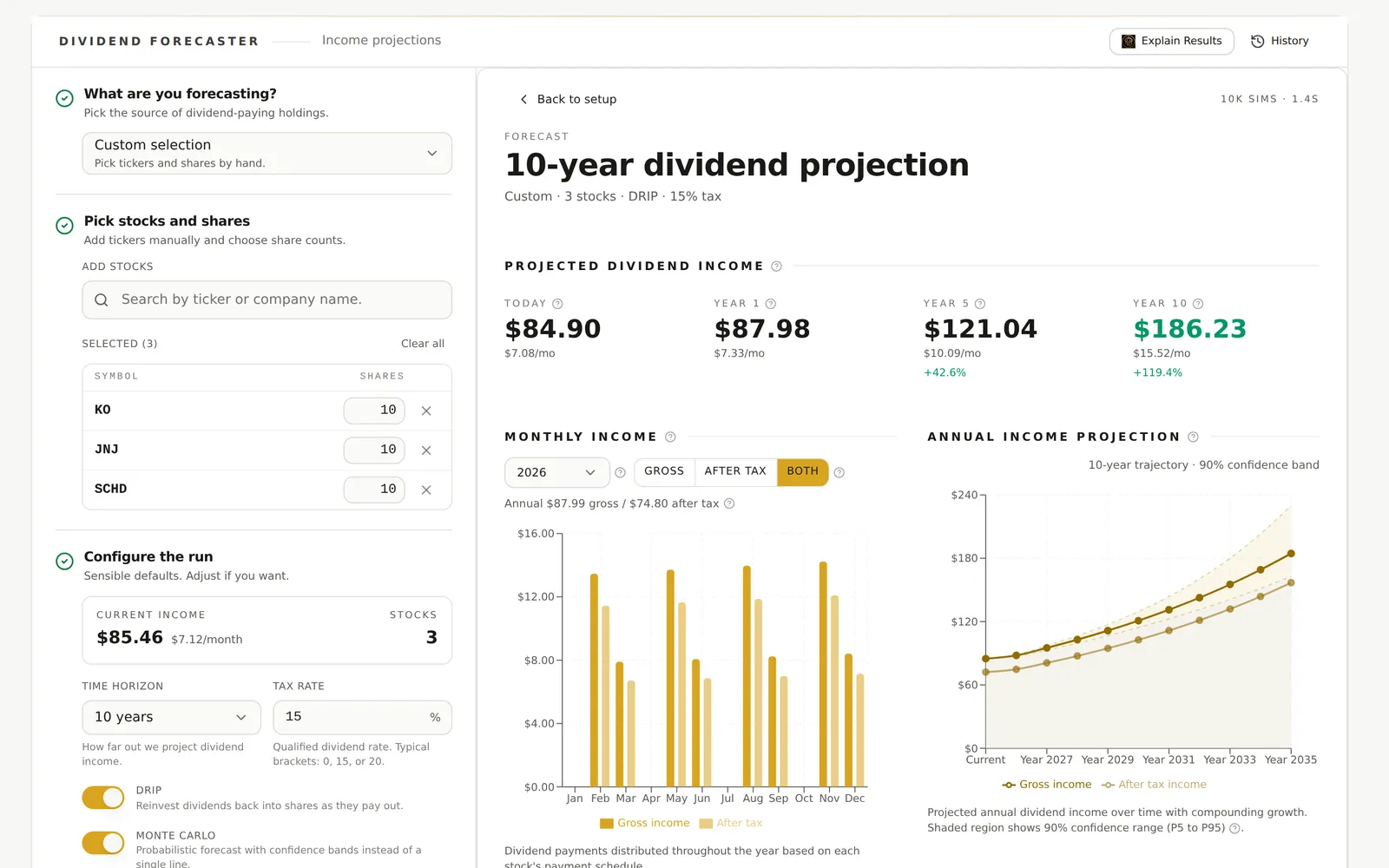The image size is (1389, 868).
Task: Open the 10 years time horizon dropdown
Action: point(171,717)
